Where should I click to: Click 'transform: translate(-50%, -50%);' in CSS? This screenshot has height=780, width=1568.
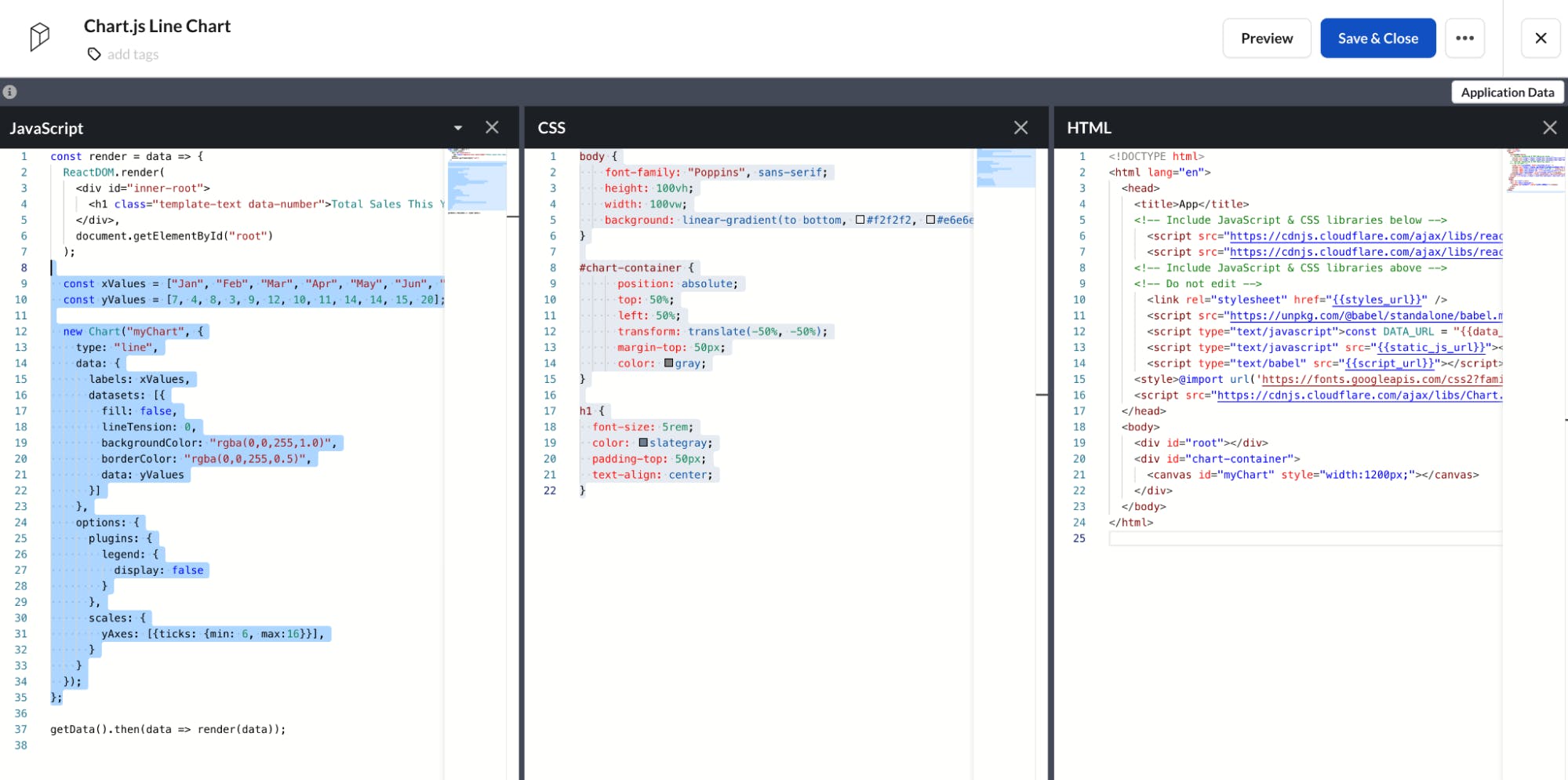coord(722,332)
